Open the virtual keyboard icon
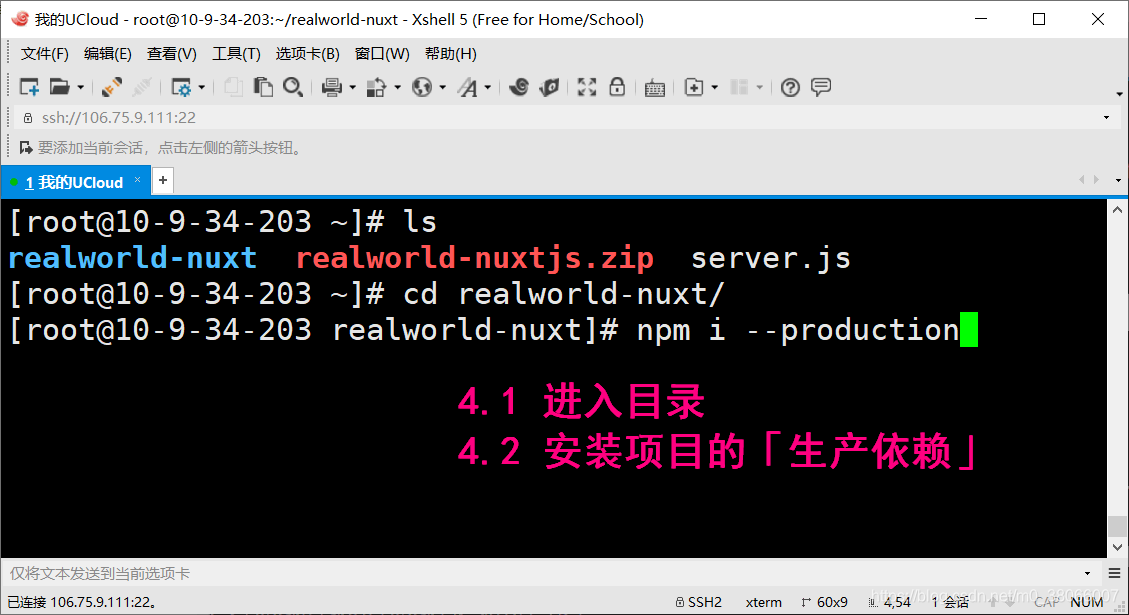 click(x=655, y=88)
